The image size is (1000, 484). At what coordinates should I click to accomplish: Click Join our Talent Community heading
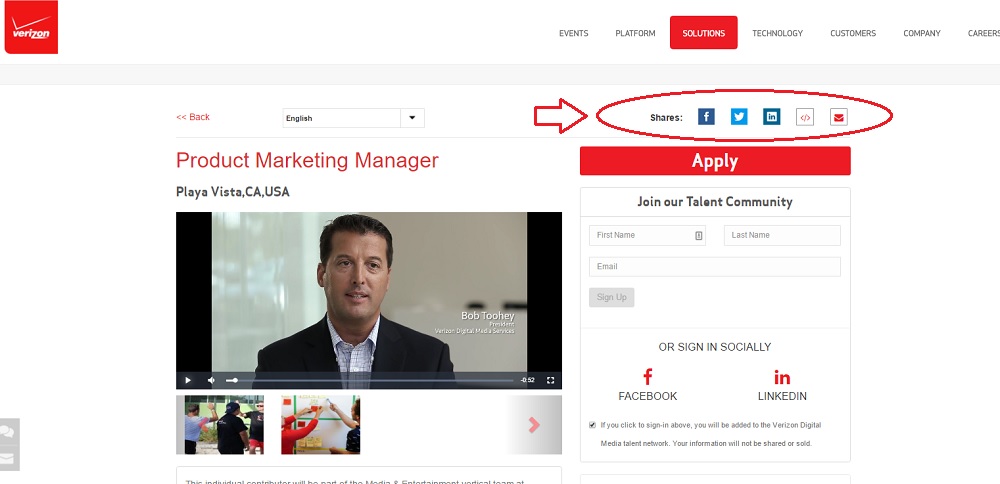point(715,202)
